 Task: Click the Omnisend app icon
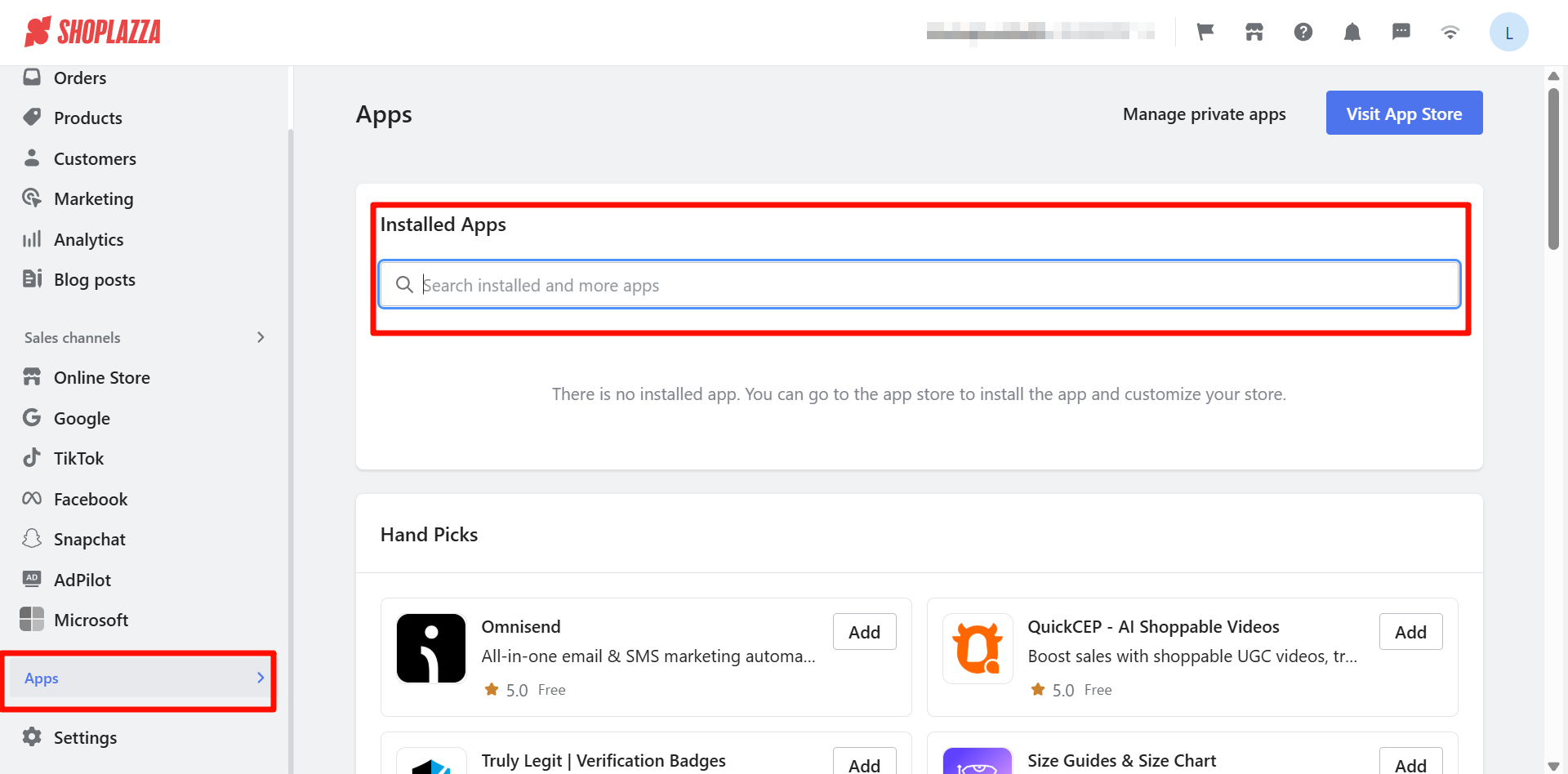coord(431,648)
